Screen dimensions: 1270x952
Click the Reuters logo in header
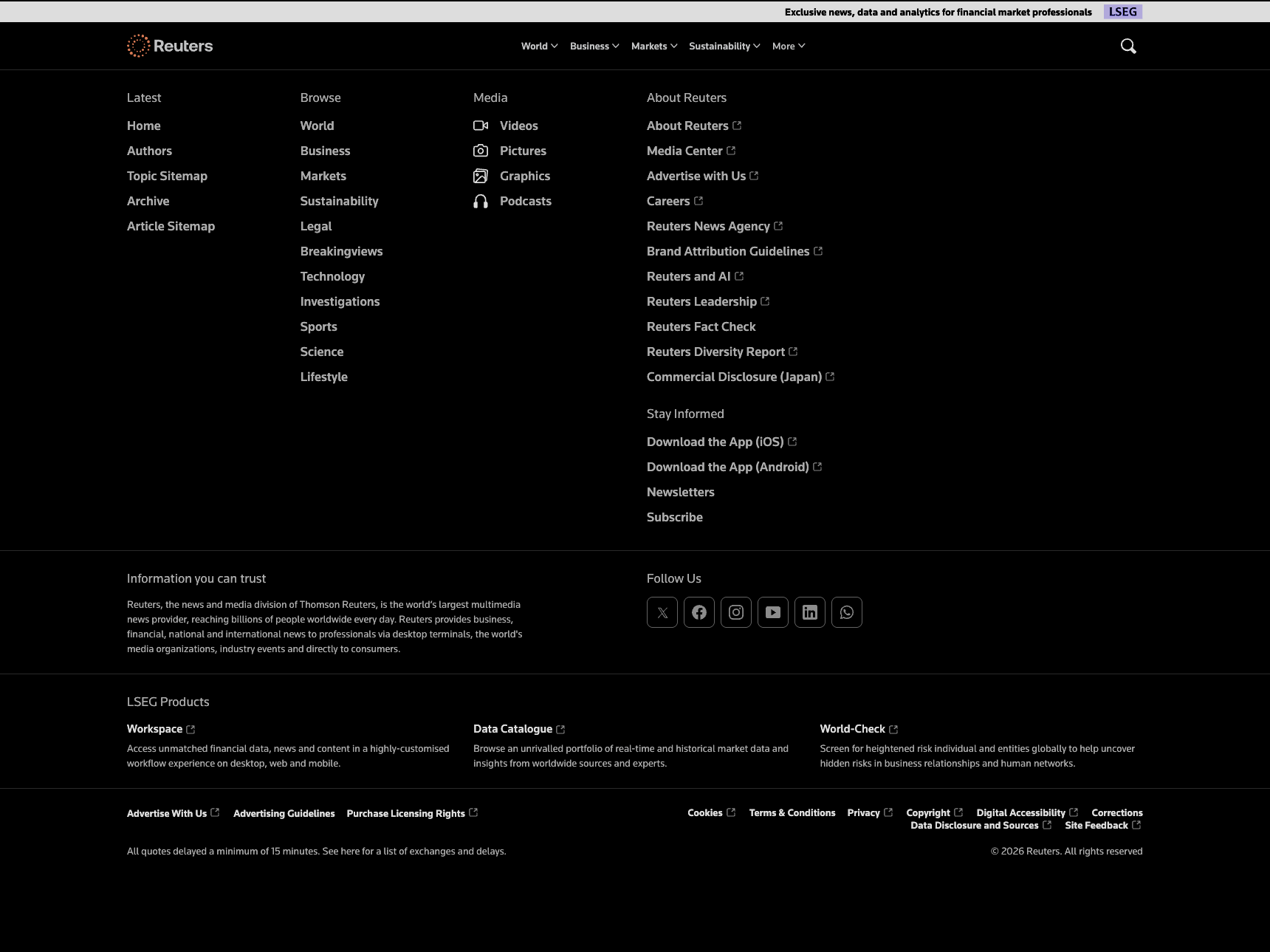click(170, 46)
